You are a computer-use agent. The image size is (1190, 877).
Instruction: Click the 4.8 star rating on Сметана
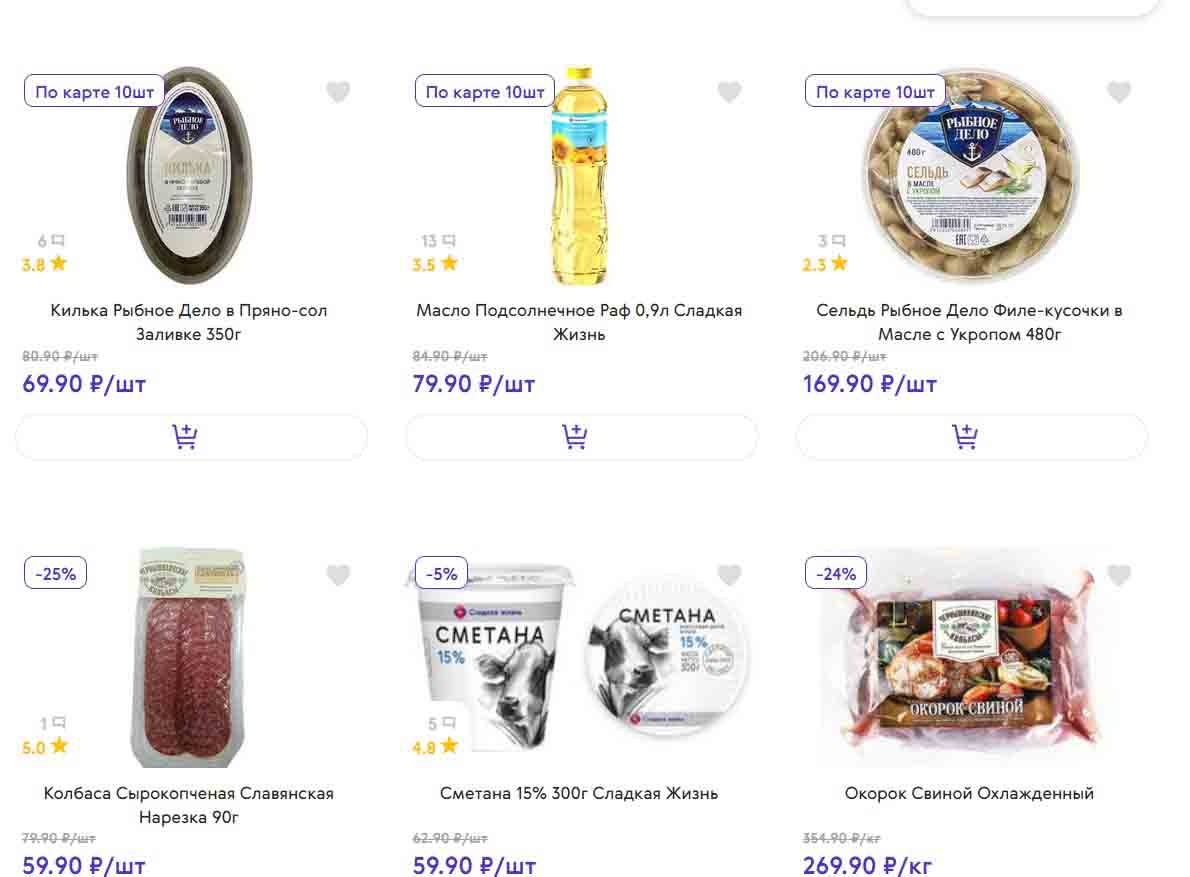tap(435, 747)
